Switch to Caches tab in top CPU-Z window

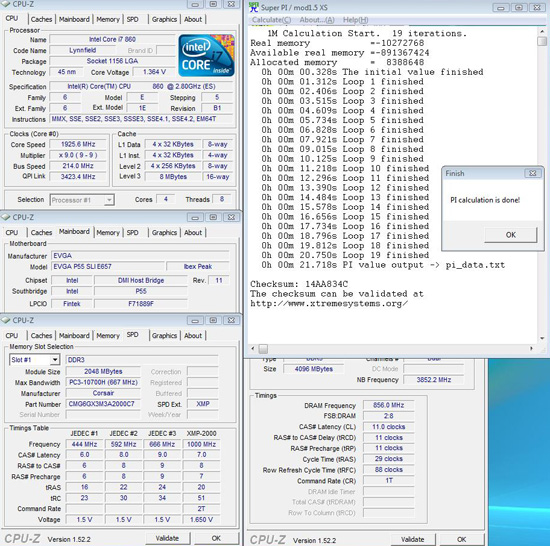pyautogui.click(x=41, y=19)
